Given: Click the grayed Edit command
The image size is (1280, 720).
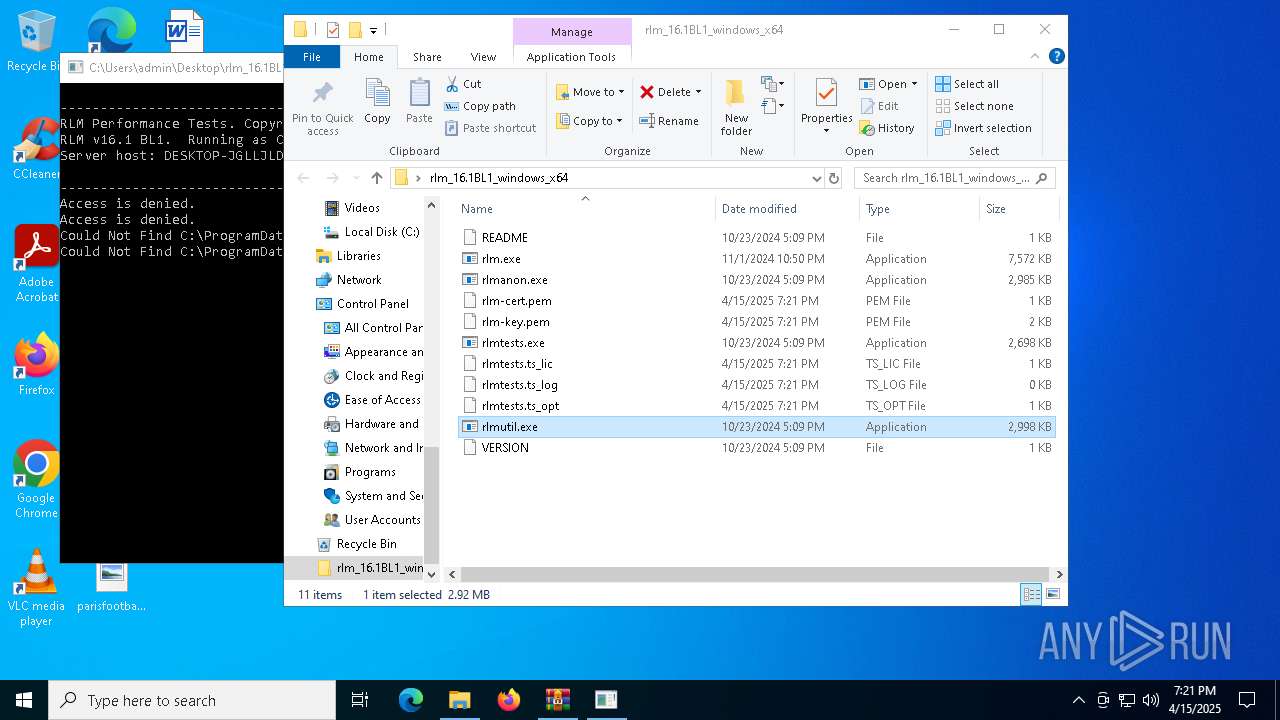Looking at the screenshot, I should 879,106.
